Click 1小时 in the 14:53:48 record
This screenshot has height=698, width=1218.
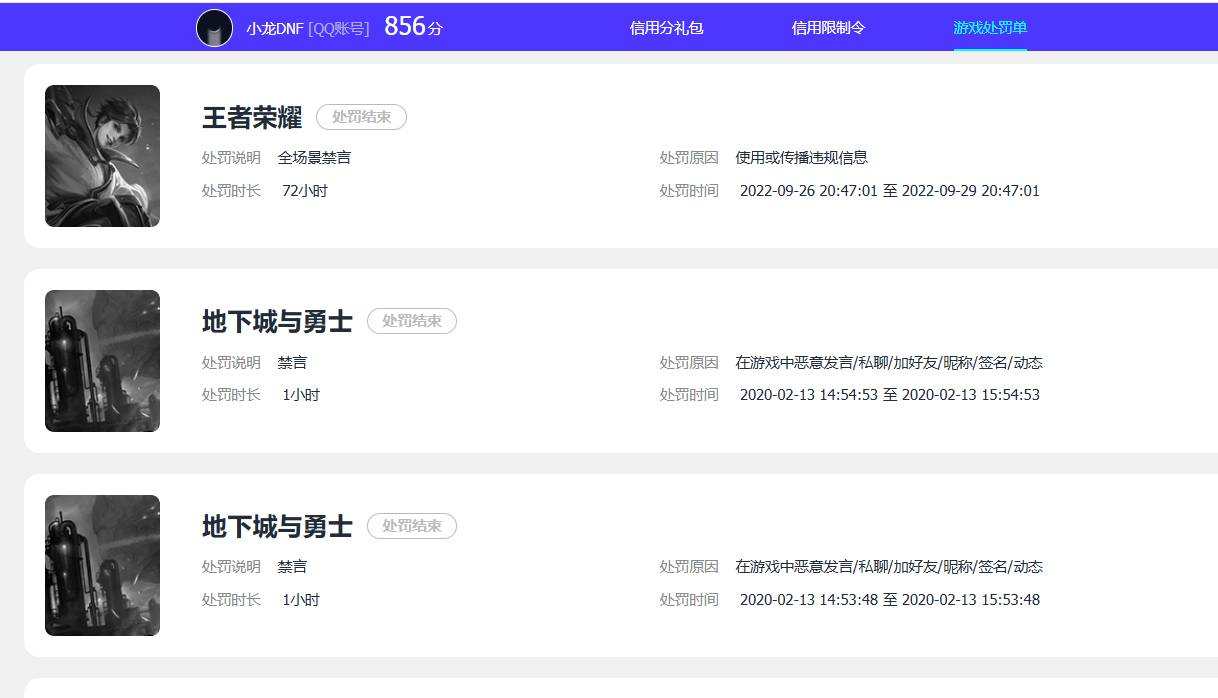point(301,600)
